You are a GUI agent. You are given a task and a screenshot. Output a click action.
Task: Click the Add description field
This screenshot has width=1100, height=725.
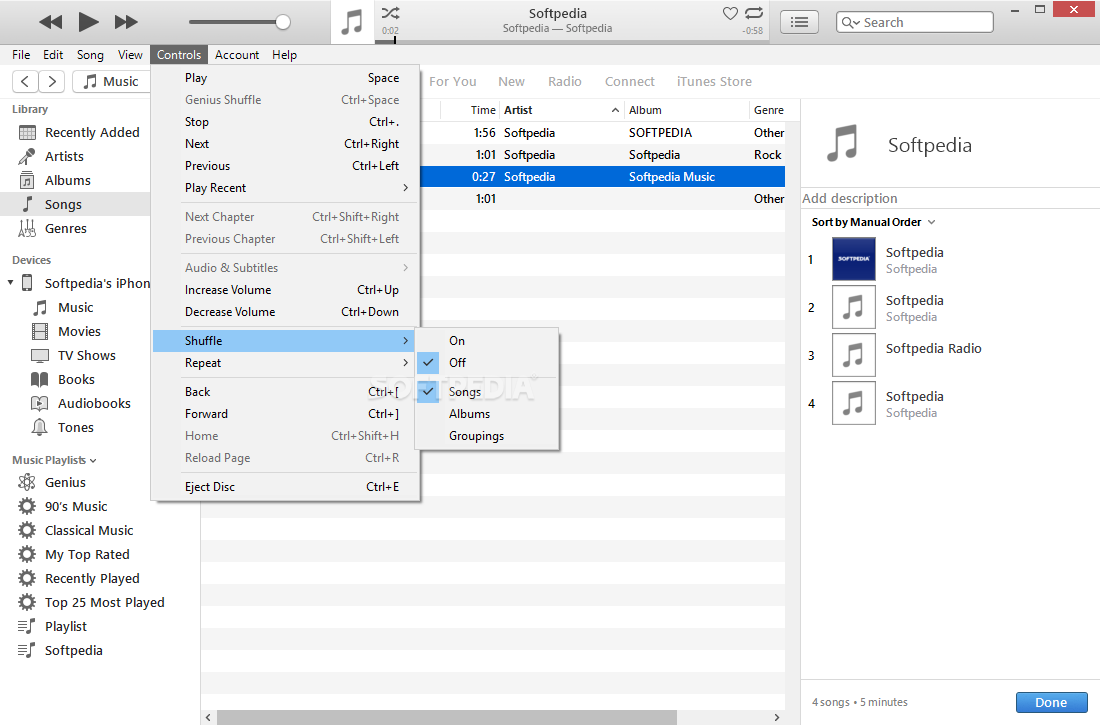click(950, 199)
